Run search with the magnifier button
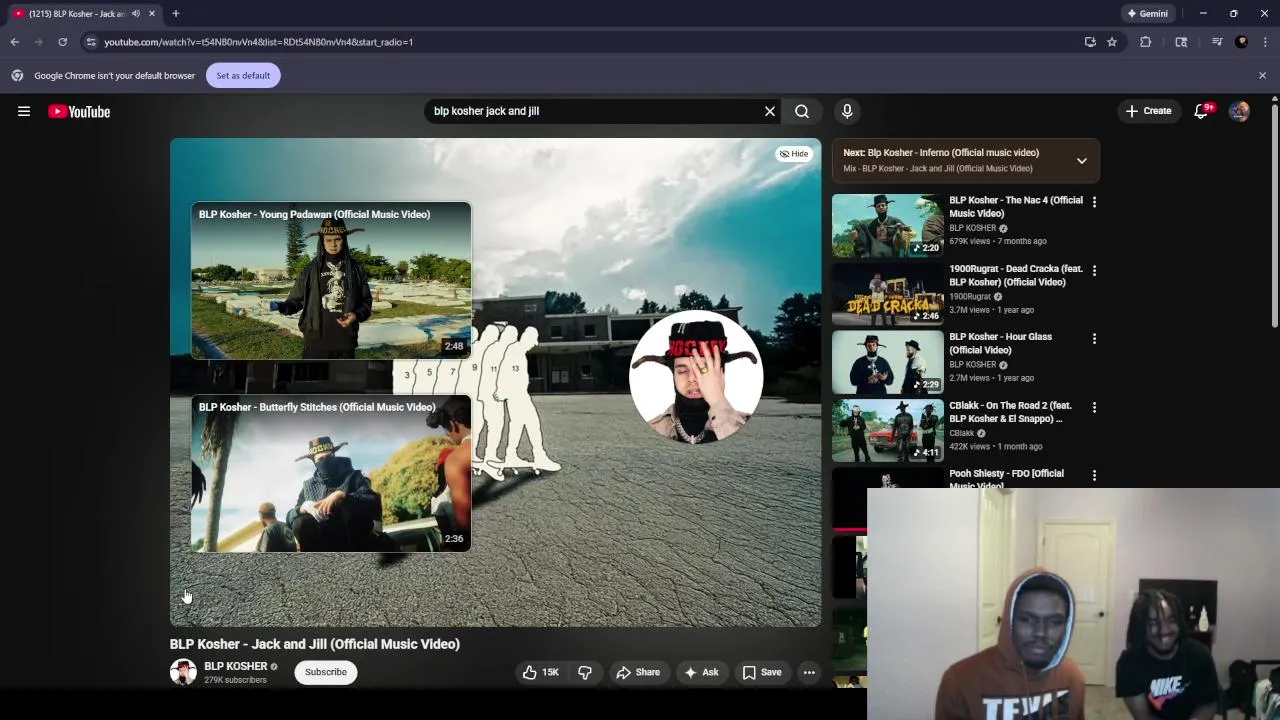 802,111
